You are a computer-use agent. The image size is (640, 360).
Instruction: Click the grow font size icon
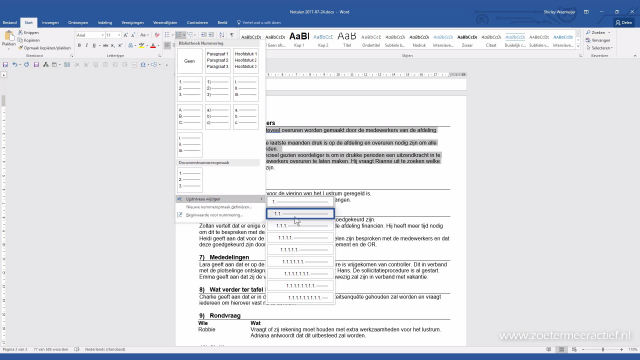126,35
